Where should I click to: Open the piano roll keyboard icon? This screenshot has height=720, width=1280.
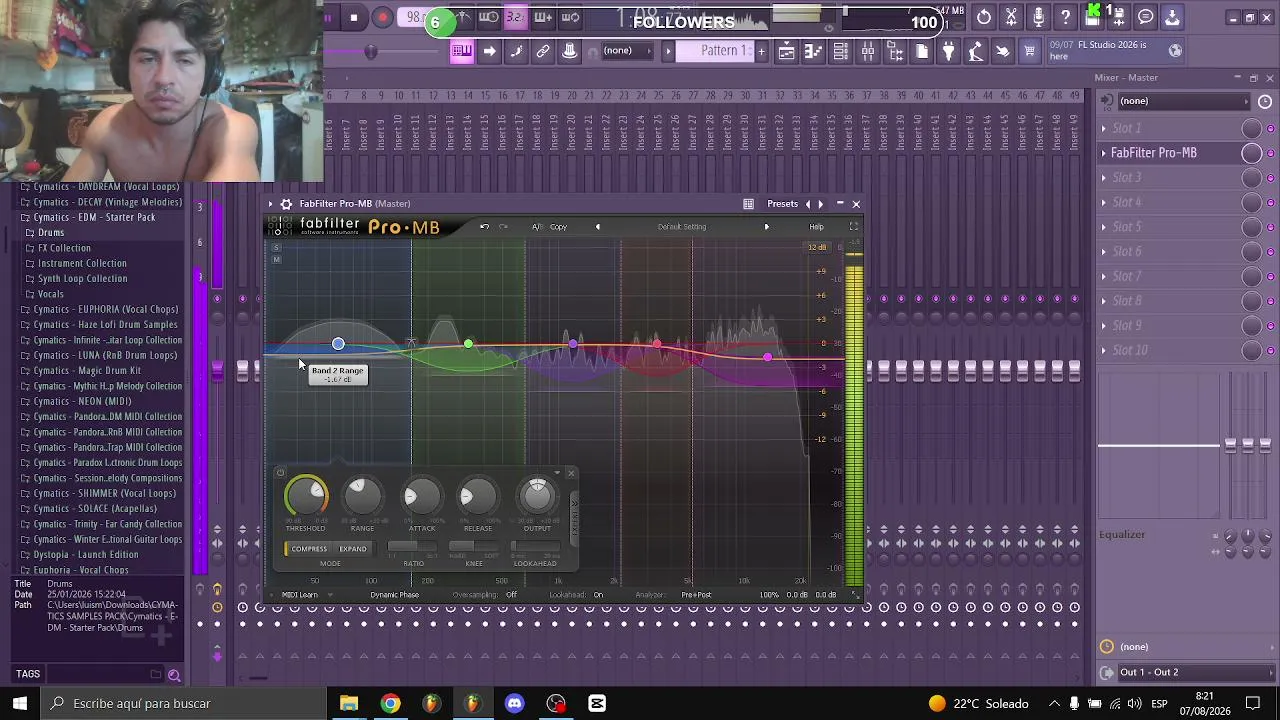coord(461,51)
